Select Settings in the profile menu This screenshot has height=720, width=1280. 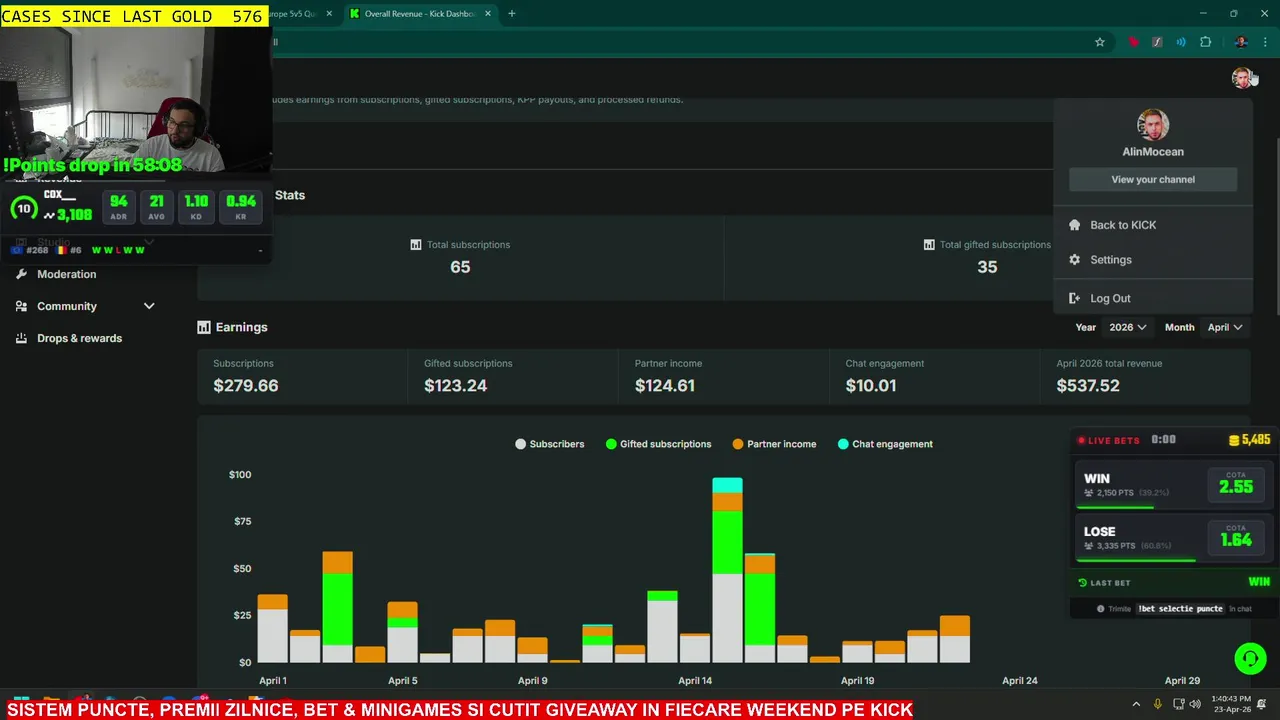(x=1153, y=260)
